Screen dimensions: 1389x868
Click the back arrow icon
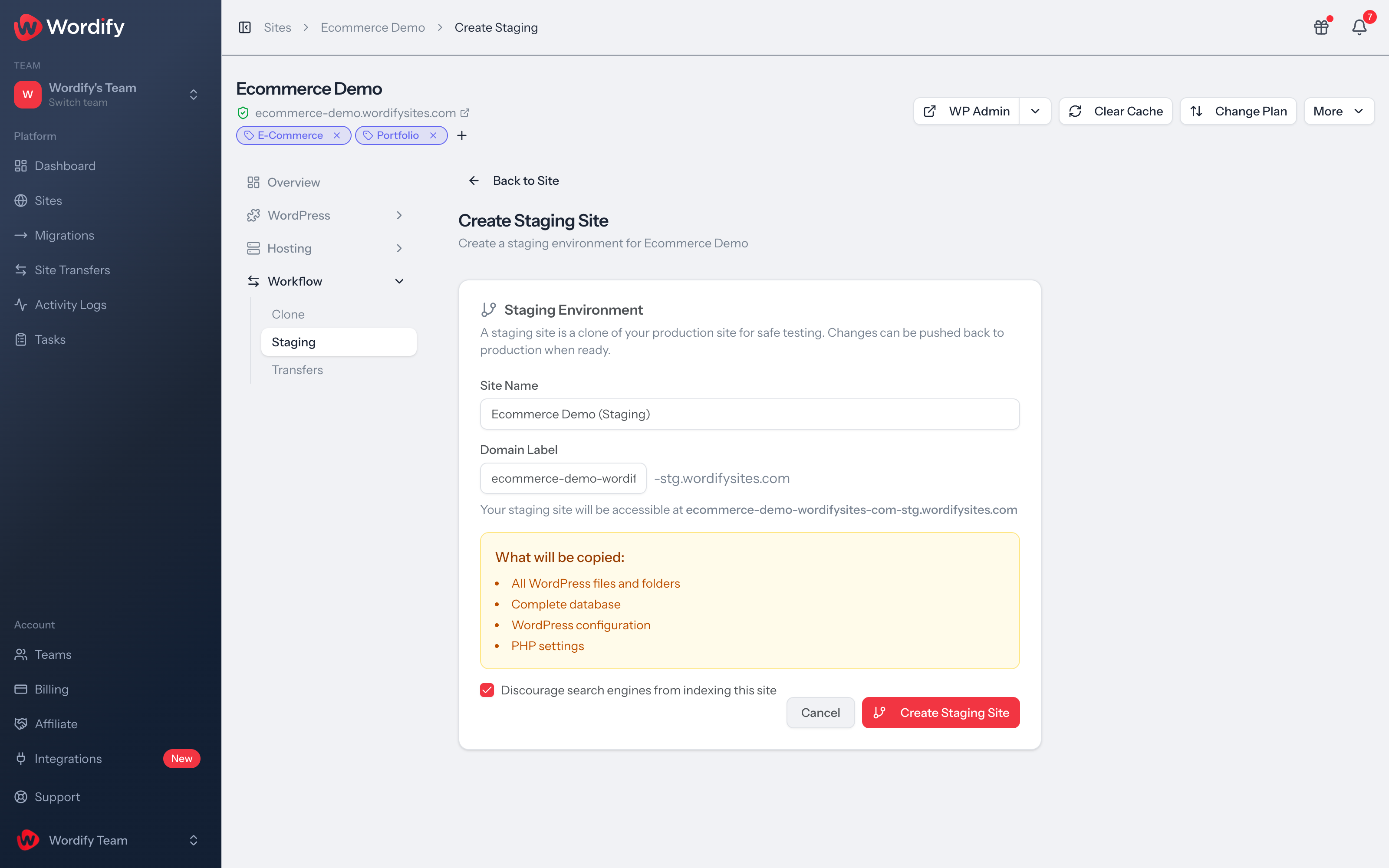[474, 181]
